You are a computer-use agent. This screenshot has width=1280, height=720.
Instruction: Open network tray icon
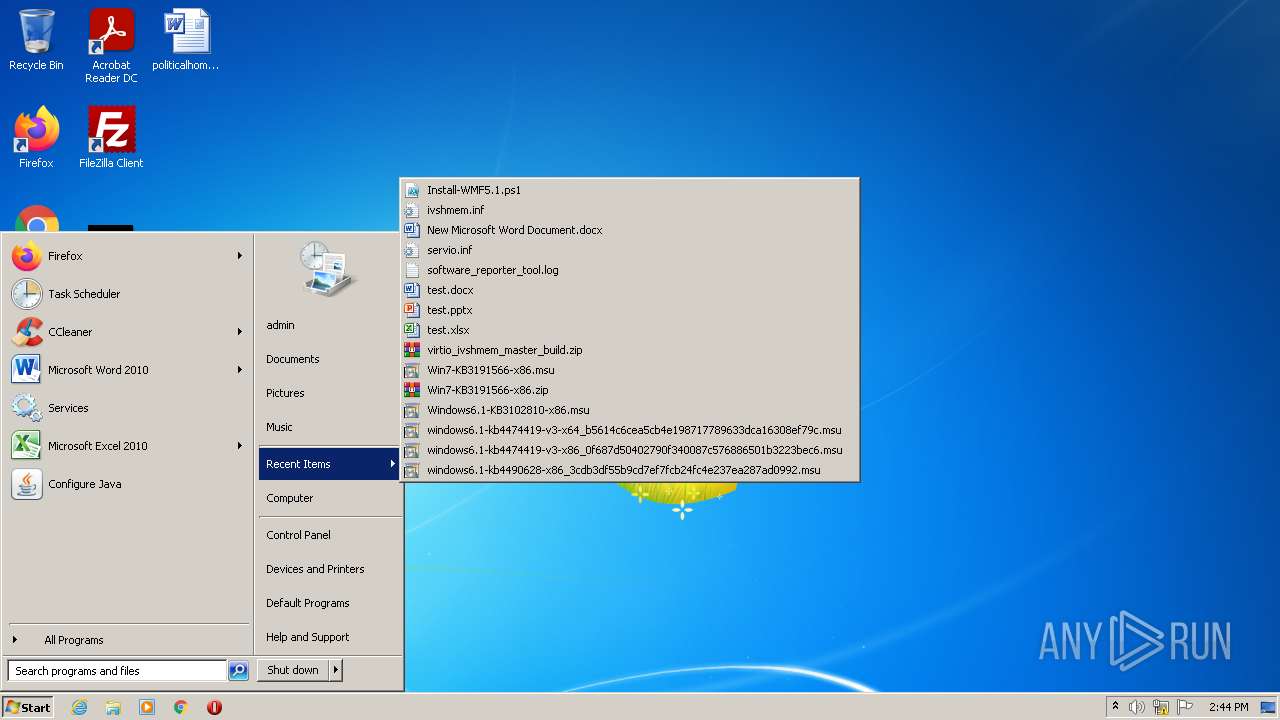pyautogui.click(x=1161, y=707)
